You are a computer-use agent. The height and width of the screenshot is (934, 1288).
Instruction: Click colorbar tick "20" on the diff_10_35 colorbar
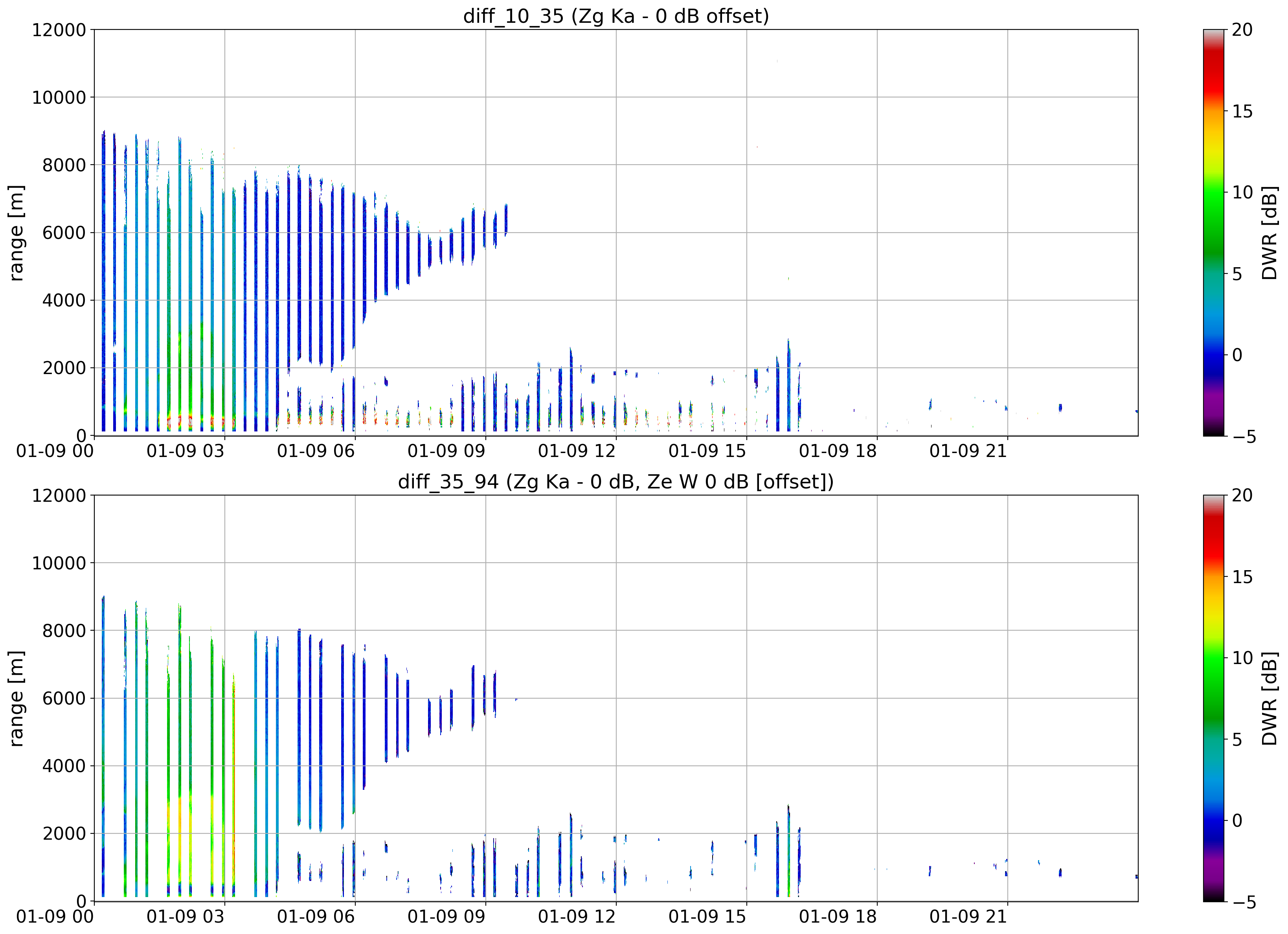(1242, 29)
